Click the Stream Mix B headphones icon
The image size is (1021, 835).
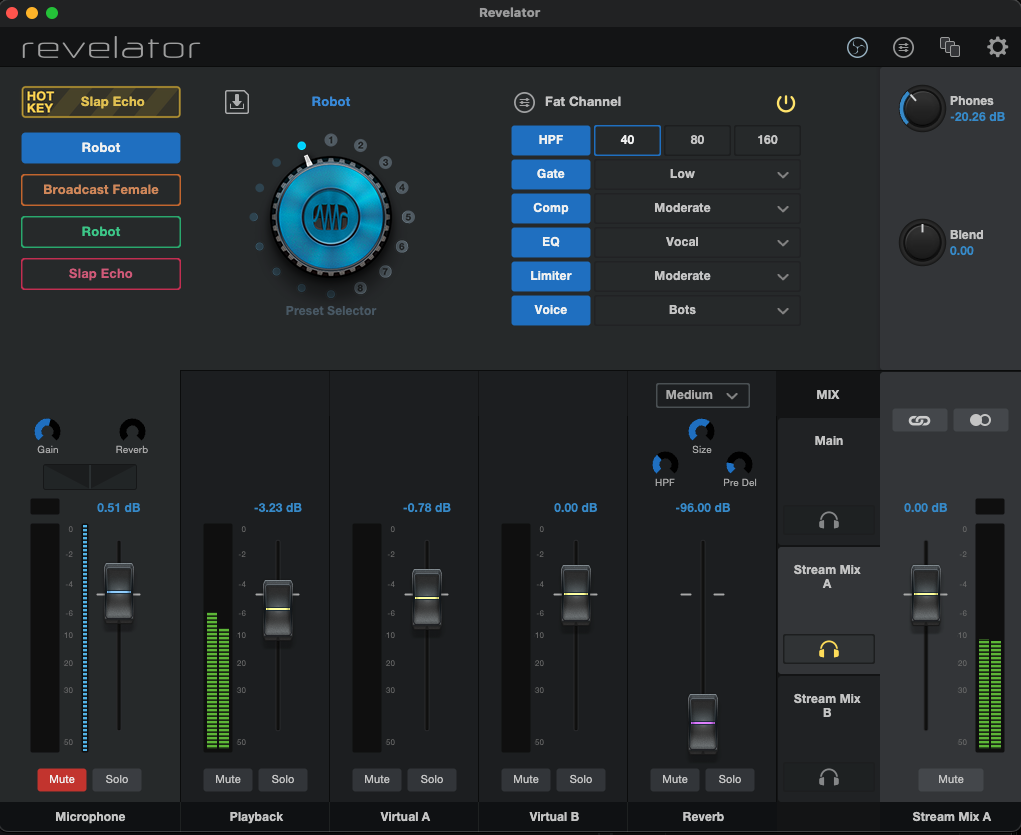pos(828,777)
